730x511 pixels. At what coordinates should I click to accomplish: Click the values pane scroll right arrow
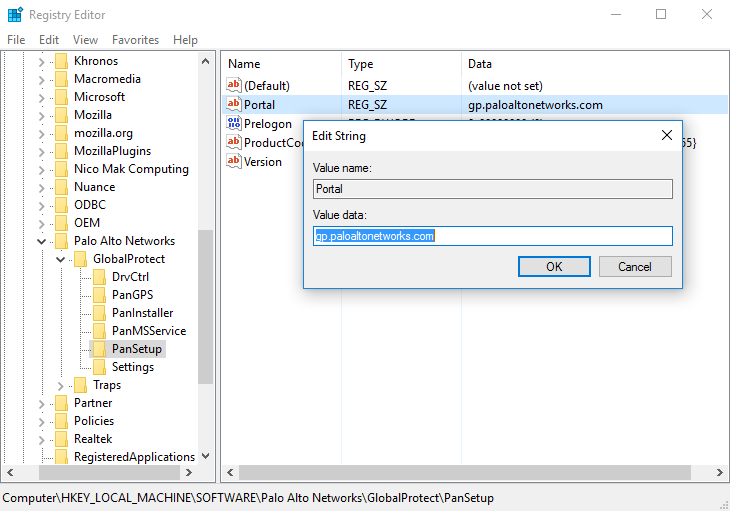tap(719, 472)
